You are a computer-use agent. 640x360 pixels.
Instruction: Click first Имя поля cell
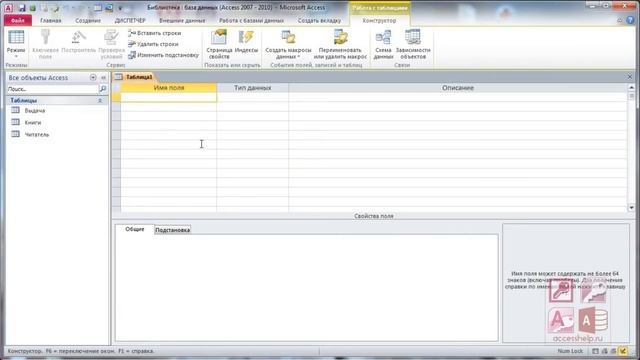pyautogui.click(x=169, y=97)
